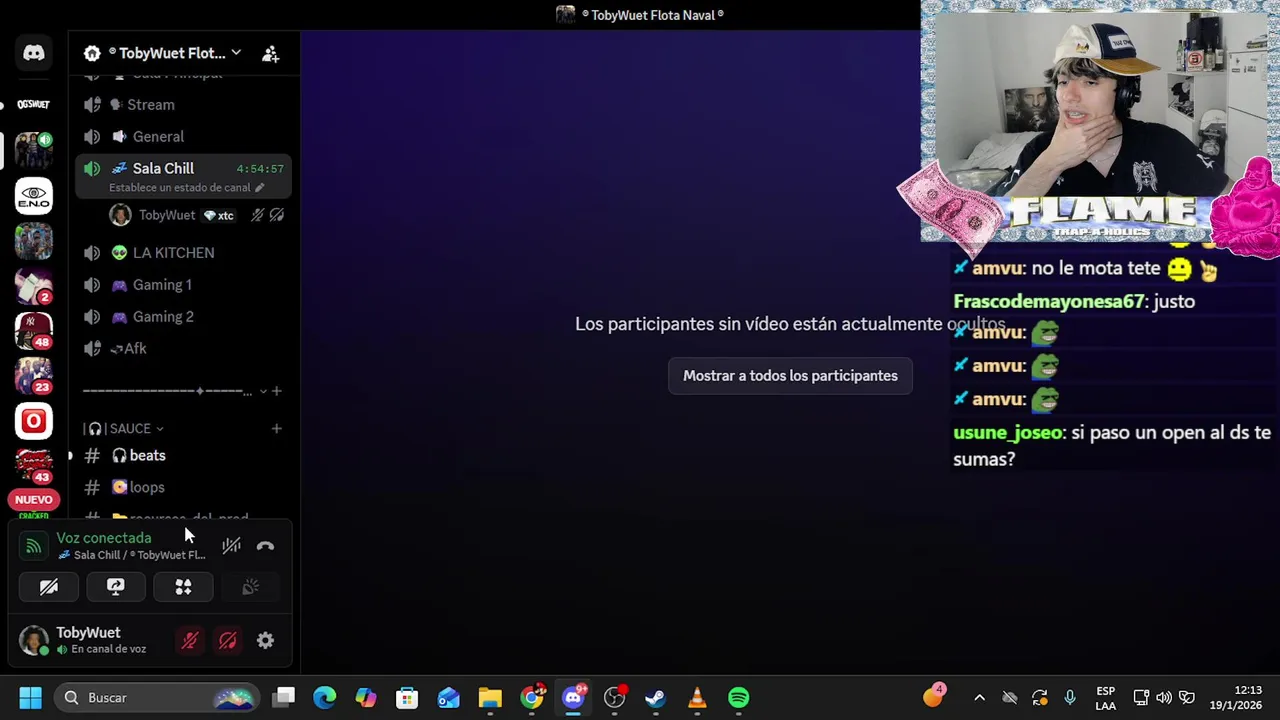
Task: Open Steam from taskbar
Action: pos(655,698)
